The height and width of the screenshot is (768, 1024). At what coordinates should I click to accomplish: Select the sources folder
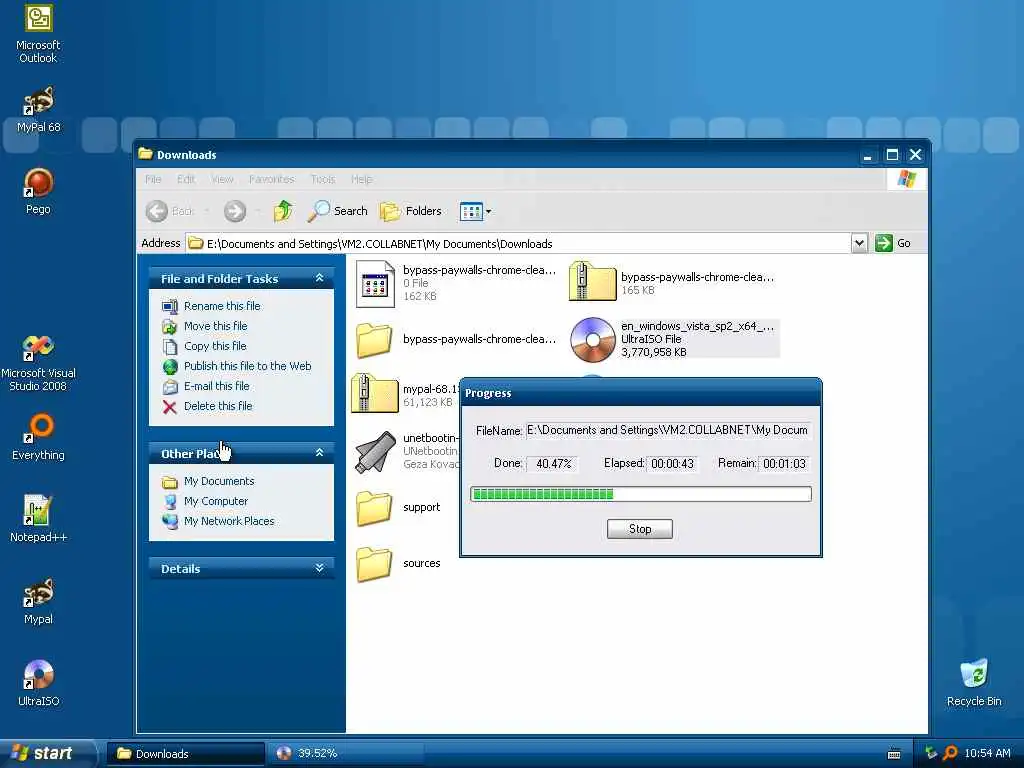[398, 564]
